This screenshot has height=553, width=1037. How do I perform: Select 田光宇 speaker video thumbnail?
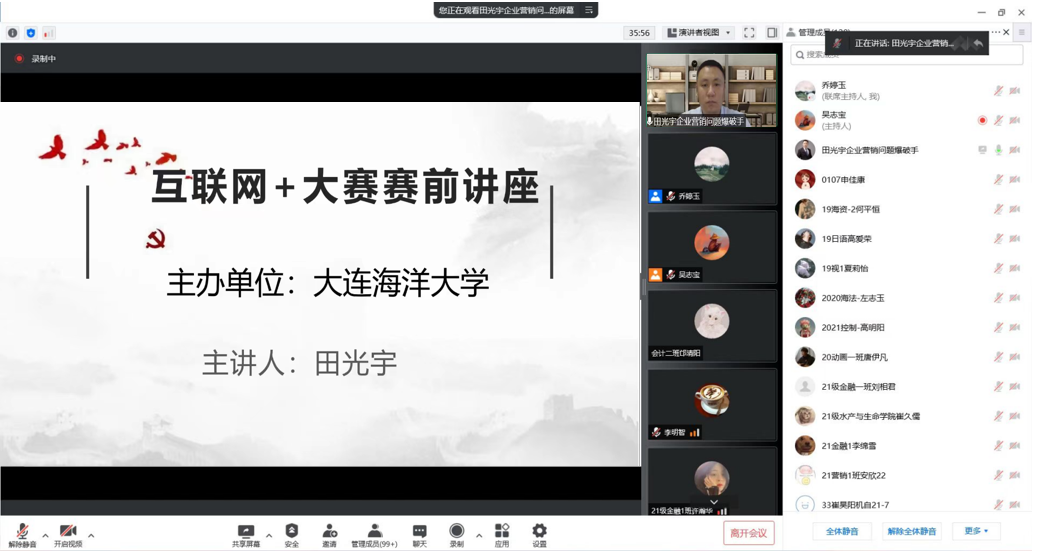click(711, 90)
